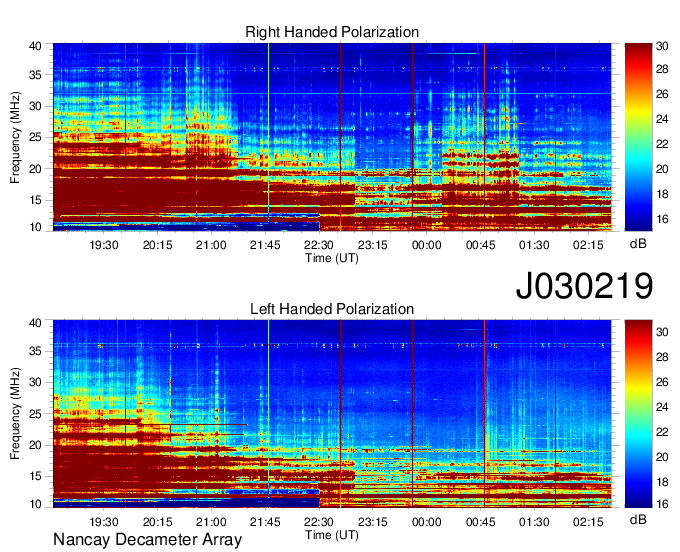Click the 00:00 time tick under Right Handed plot
This screenshot has width=680, height=552.
[427, 245]
